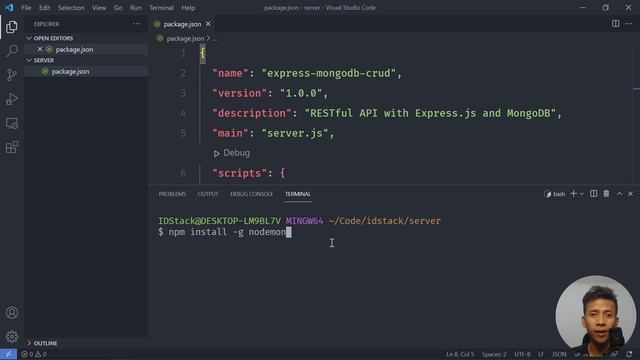Select the package.json editor tab

[182, 24]
